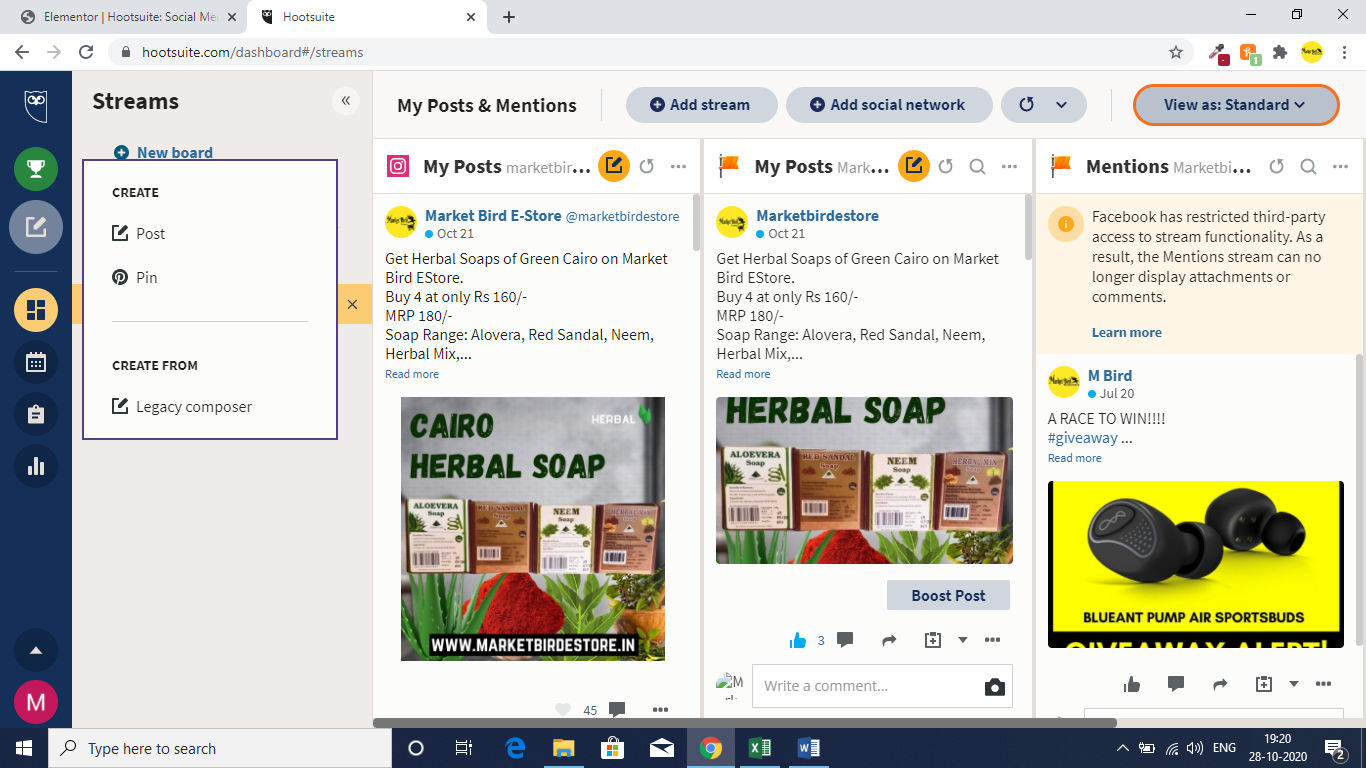The height and width of the screenshot is (768, 1366).
Task: Click compose icon on Facebook My Posts stream
Action: click(x=914, y=166)
